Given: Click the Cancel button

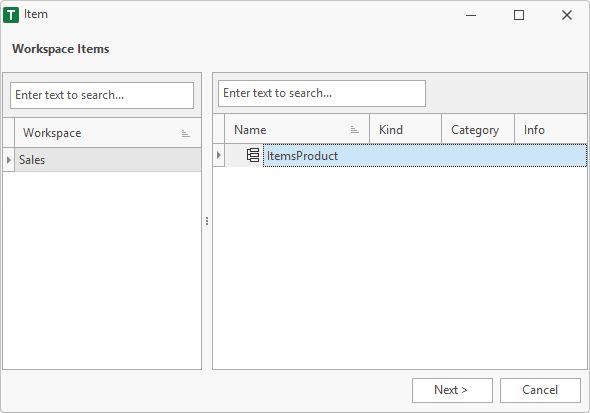Looking at the screenshot, I should point(540,390).
